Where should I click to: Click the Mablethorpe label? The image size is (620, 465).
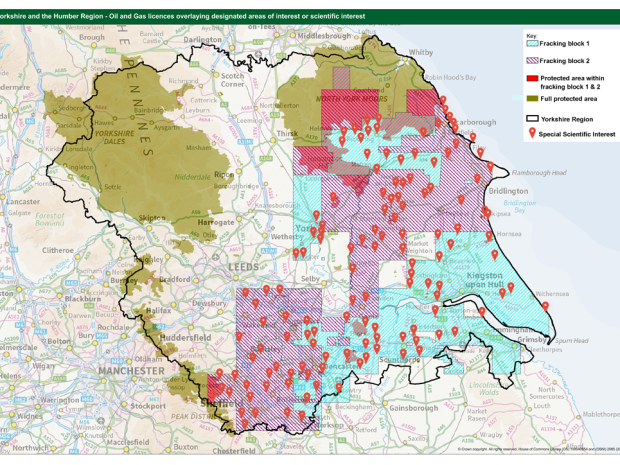tap(601, 414)
